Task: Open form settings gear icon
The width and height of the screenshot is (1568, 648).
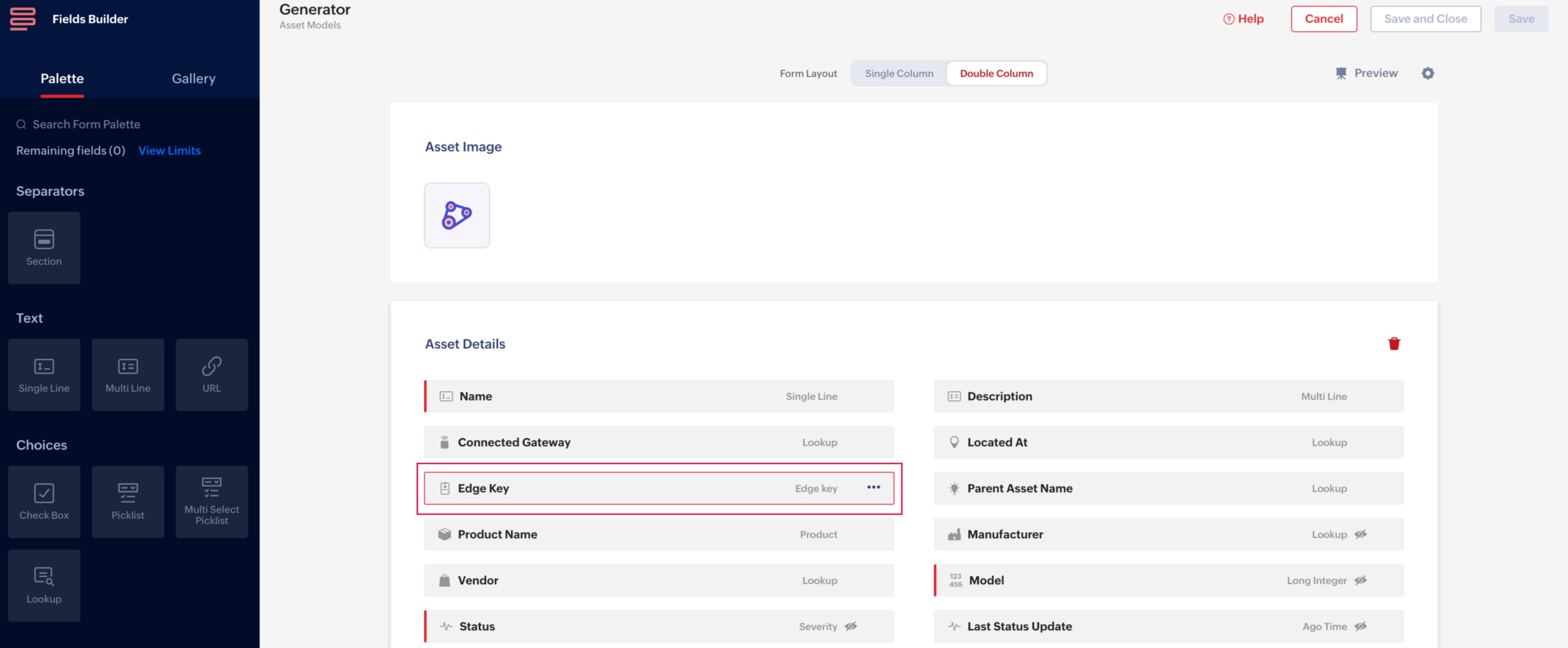Action: point(1427,73)
